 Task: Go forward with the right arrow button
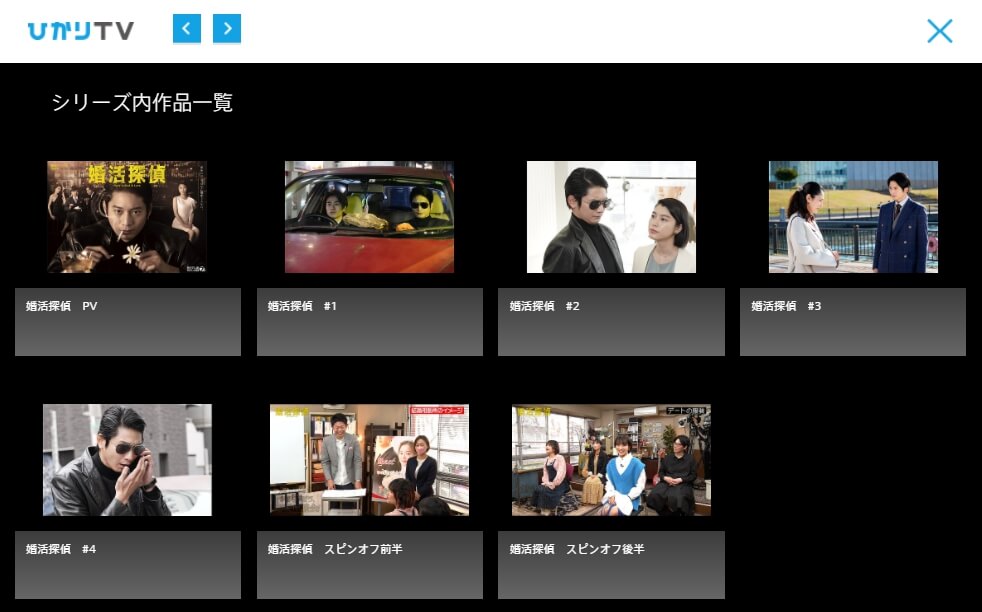coord(227,29)
